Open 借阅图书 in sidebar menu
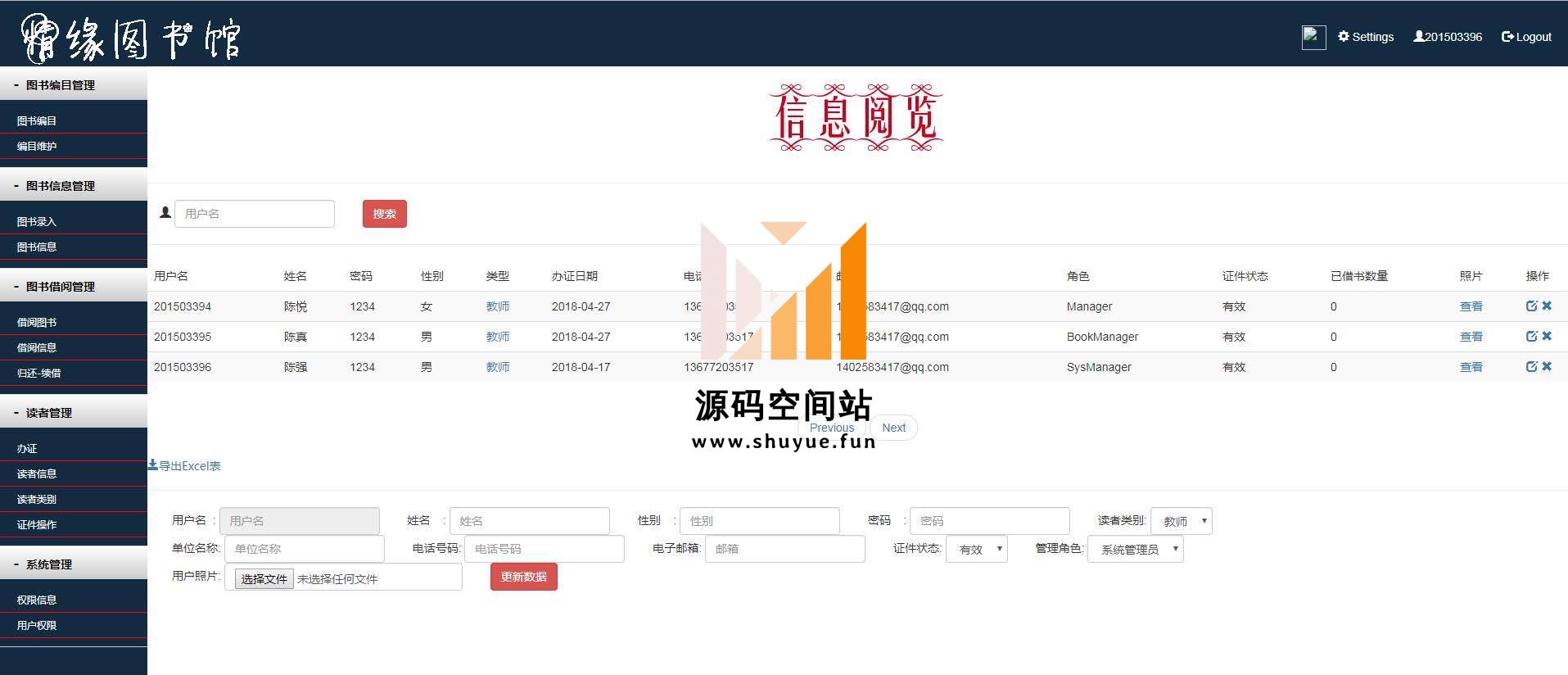 (x=37, y=322)
